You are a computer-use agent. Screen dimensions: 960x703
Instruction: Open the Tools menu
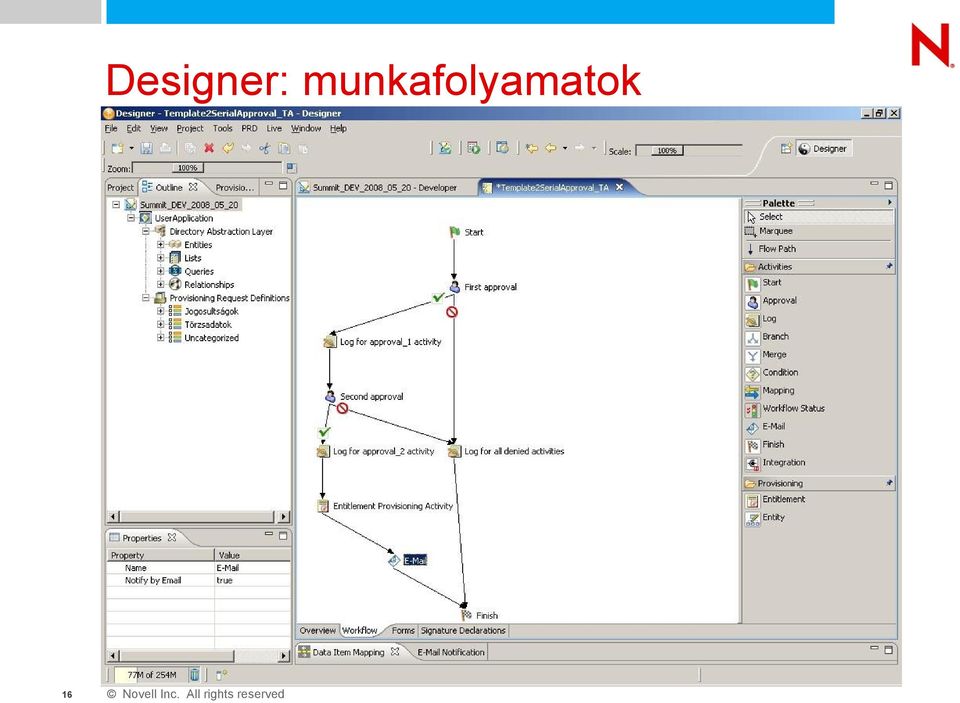[x=223, y=129]
